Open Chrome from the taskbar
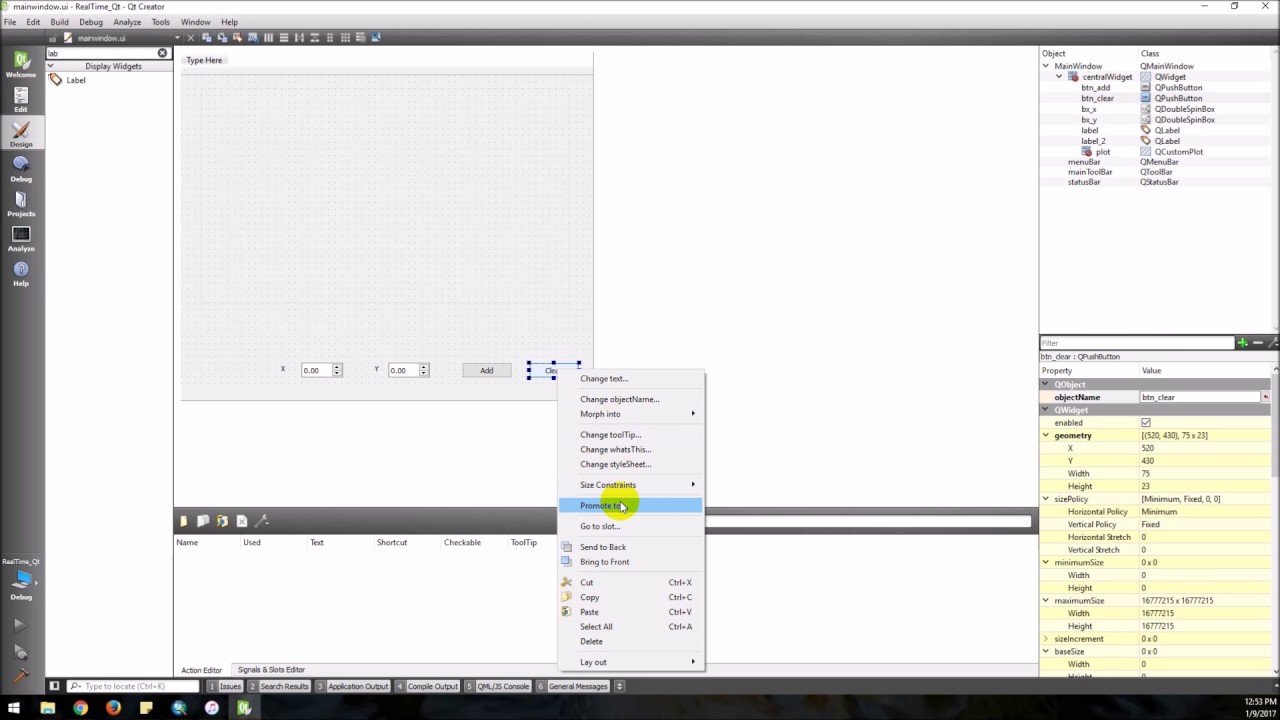Viewport: 1280px width, 720px height. 80,708
